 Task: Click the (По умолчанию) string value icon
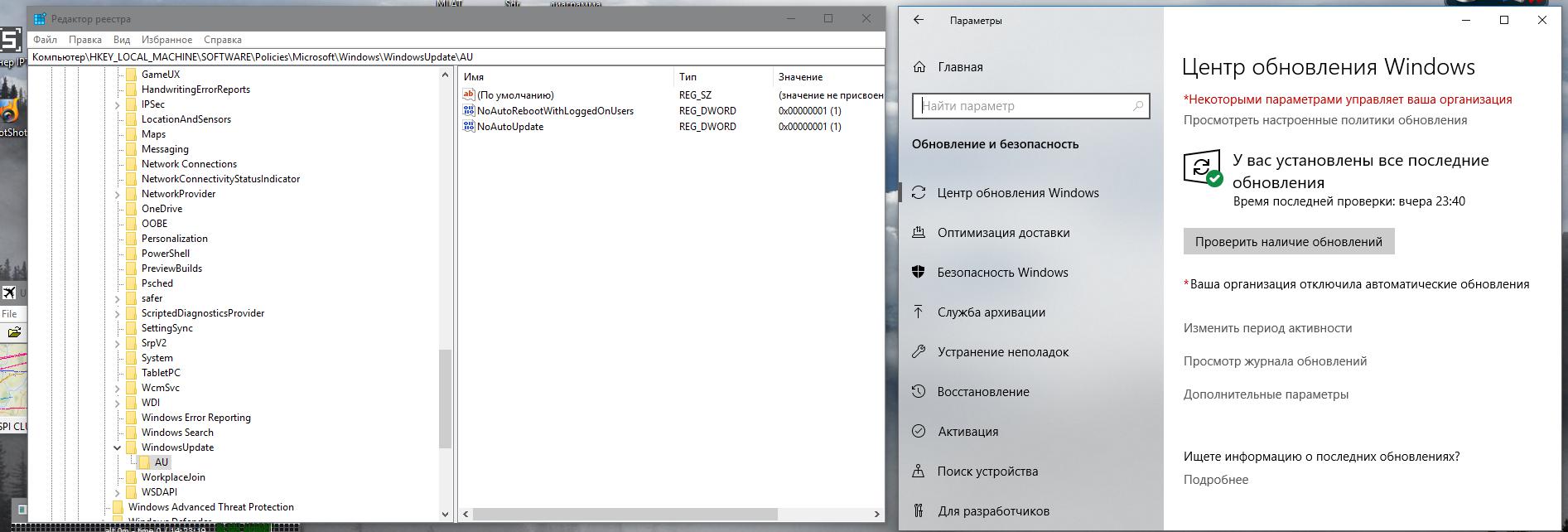(x=469, y=94)
